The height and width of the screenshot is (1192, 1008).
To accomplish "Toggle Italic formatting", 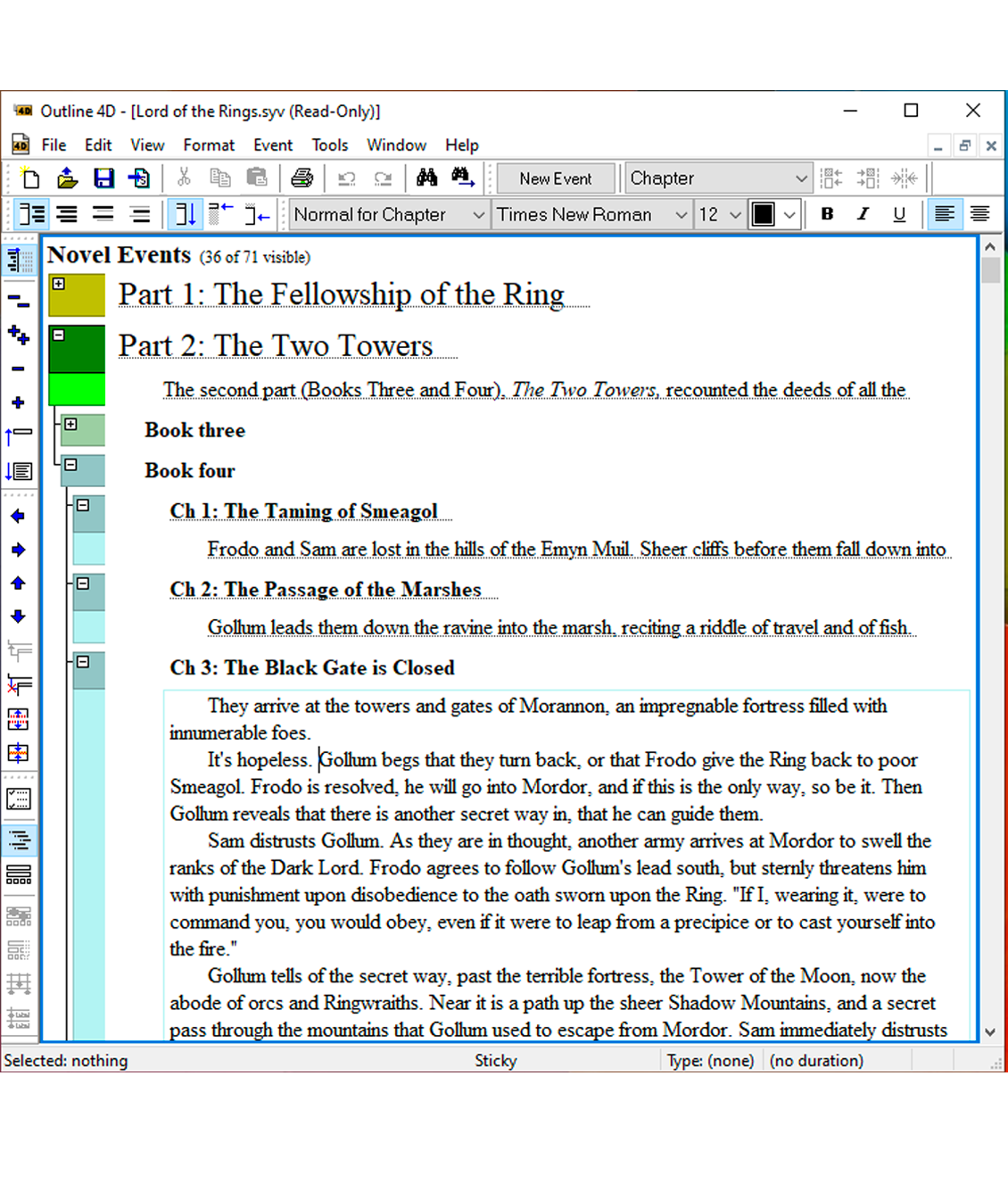I will point(863,214).
